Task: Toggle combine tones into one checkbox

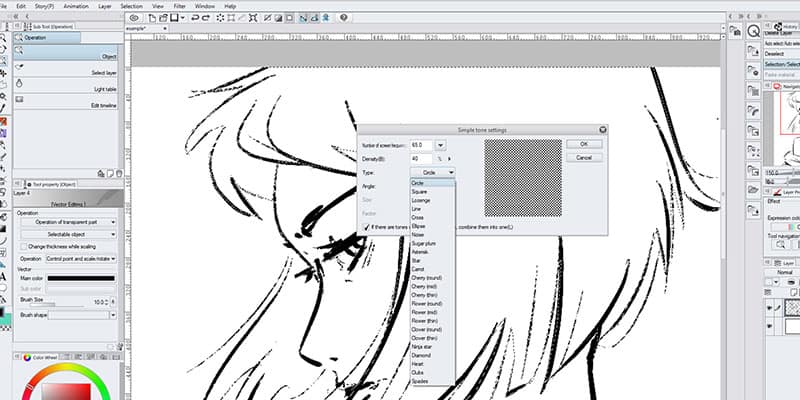Action: coord(366,227)
